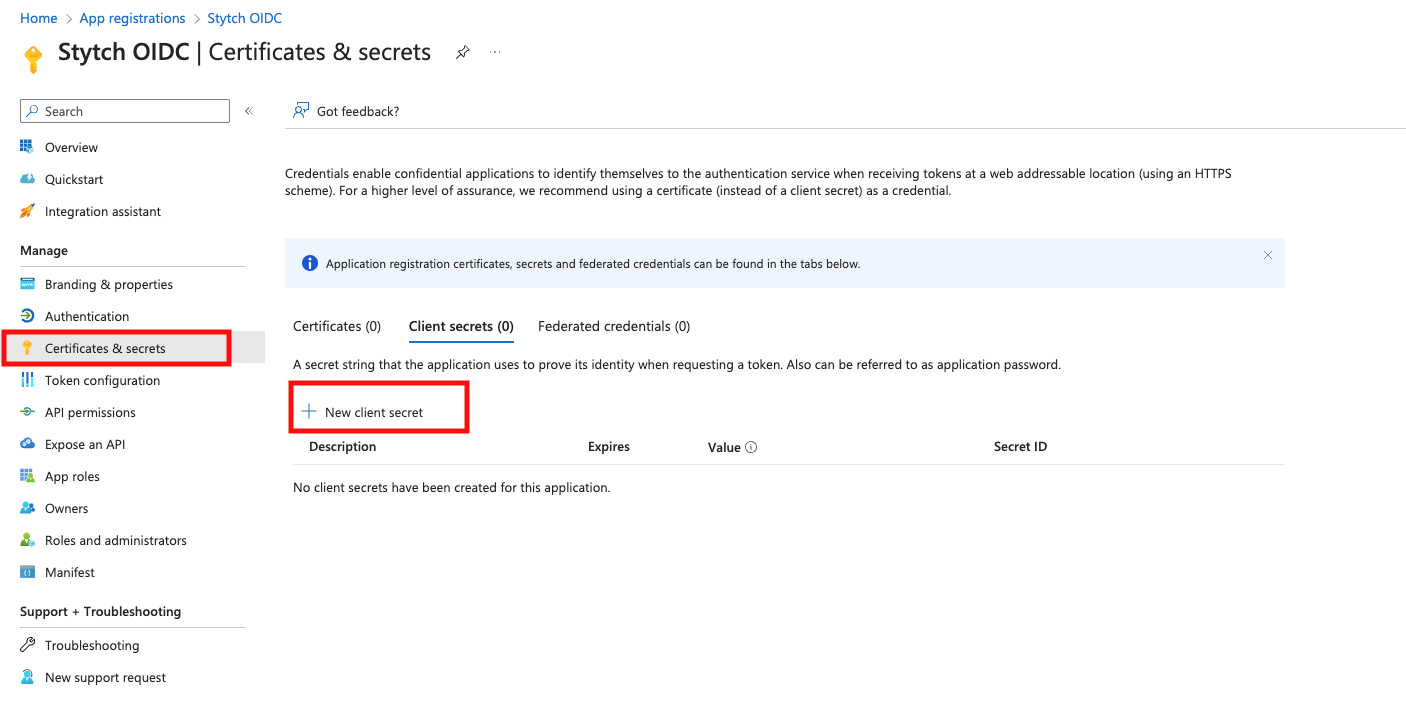
Task: Select the Client secrets tab
Action: (460, 326)
